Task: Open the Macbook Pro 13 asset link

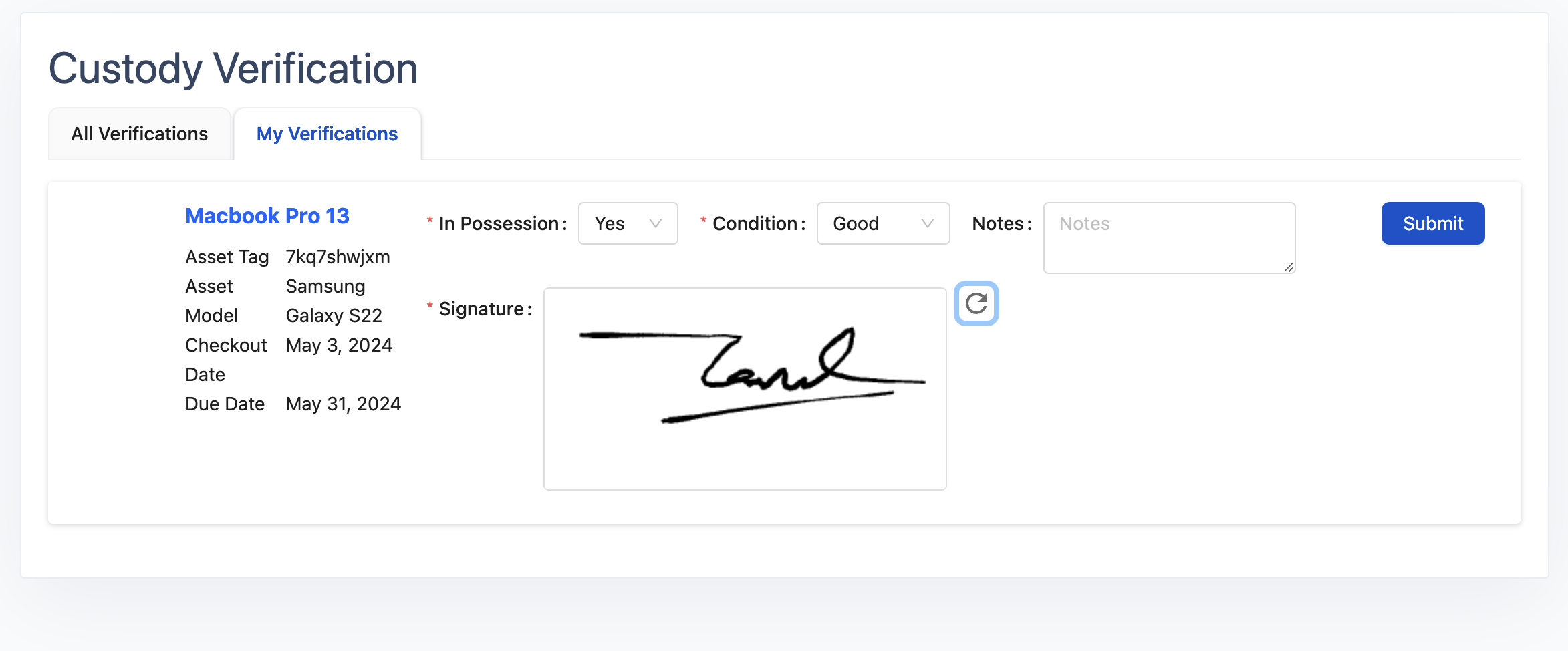Action: 267,216
